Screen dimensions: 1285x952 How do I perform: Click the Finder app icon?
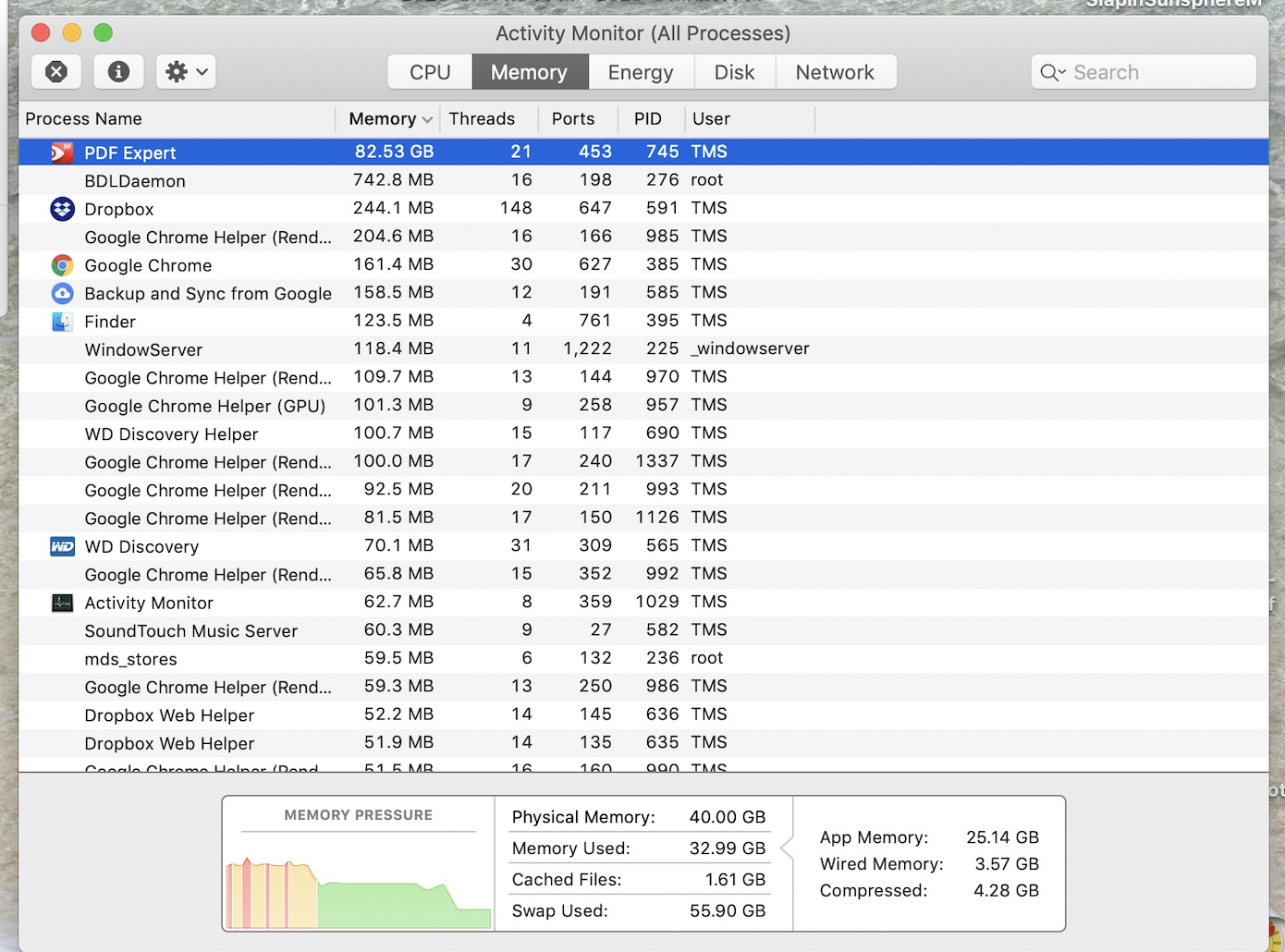(x=62, y=322)
